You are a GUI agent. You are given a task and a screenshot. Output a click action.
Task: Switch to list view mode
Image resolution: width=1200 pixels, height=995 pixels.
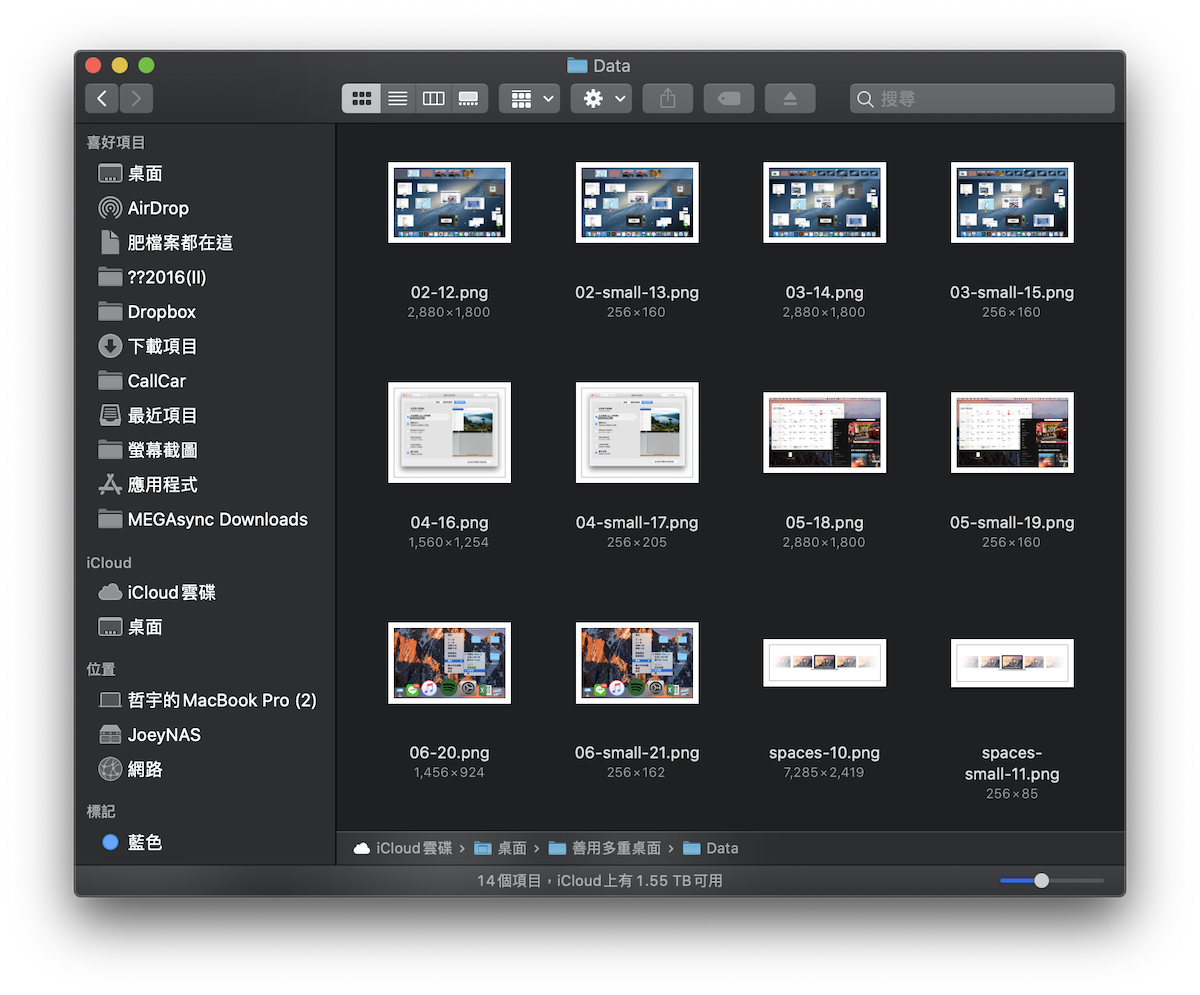pos(397,98)
